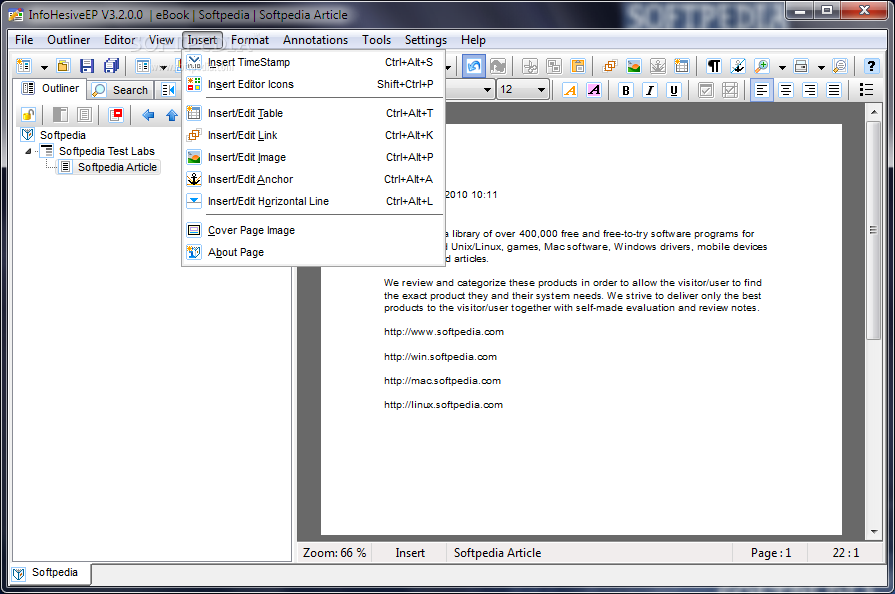Viewport: 895px width, 594px height.
Task: Click the pink highlight color icon
Action: point(594,90)
